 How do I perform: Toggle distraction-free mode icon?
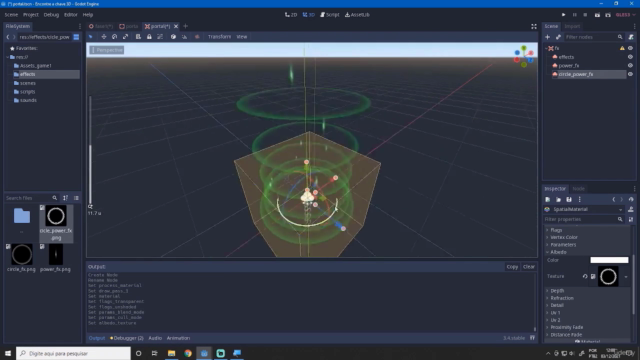pos(534,26)
